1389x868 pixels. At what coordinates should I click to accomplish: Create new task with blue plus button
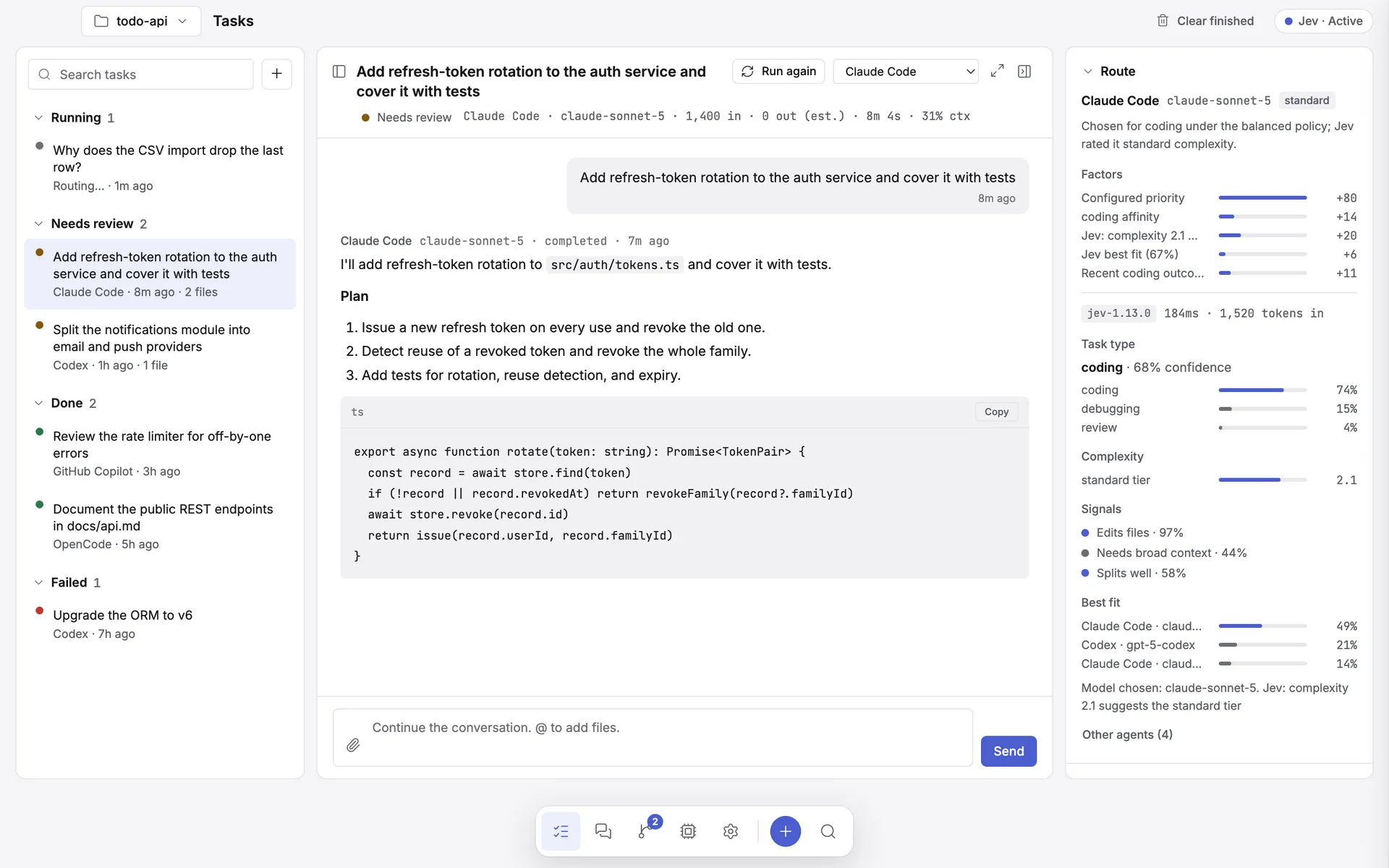pyautogui.click(x=785, y=831)
